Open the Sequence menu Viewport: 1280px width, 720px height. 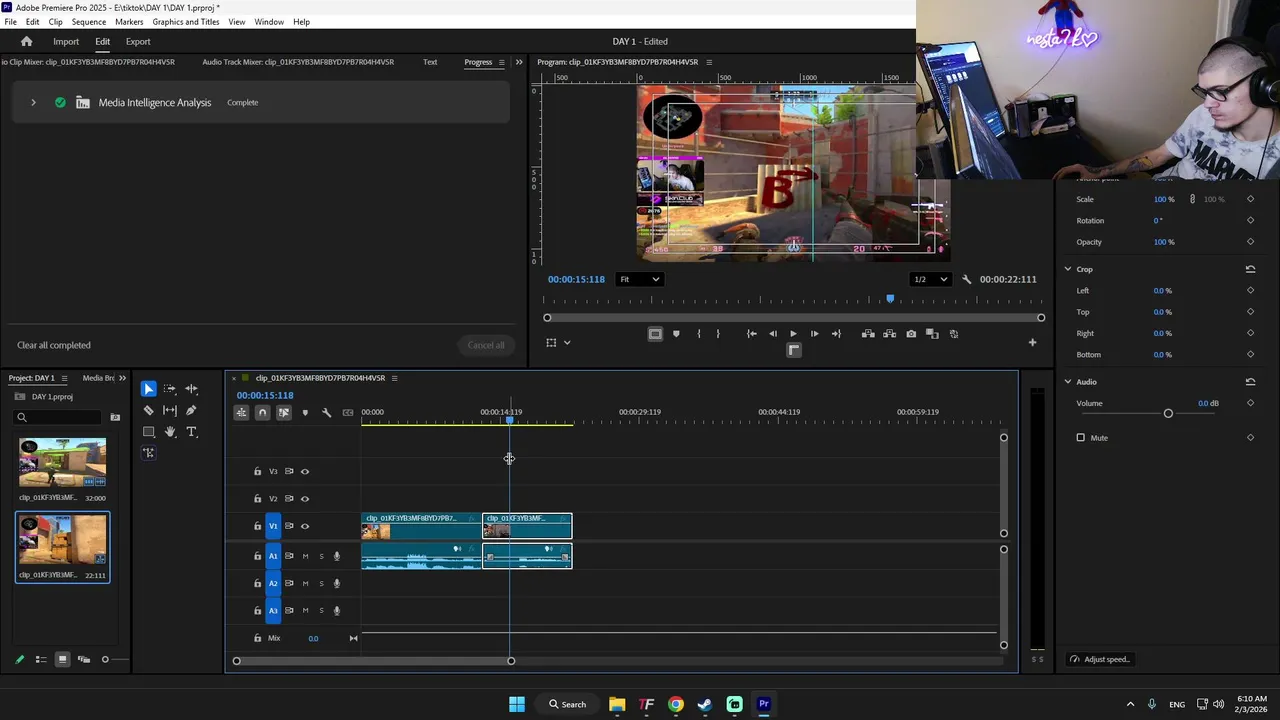click(x=88, y=22)
